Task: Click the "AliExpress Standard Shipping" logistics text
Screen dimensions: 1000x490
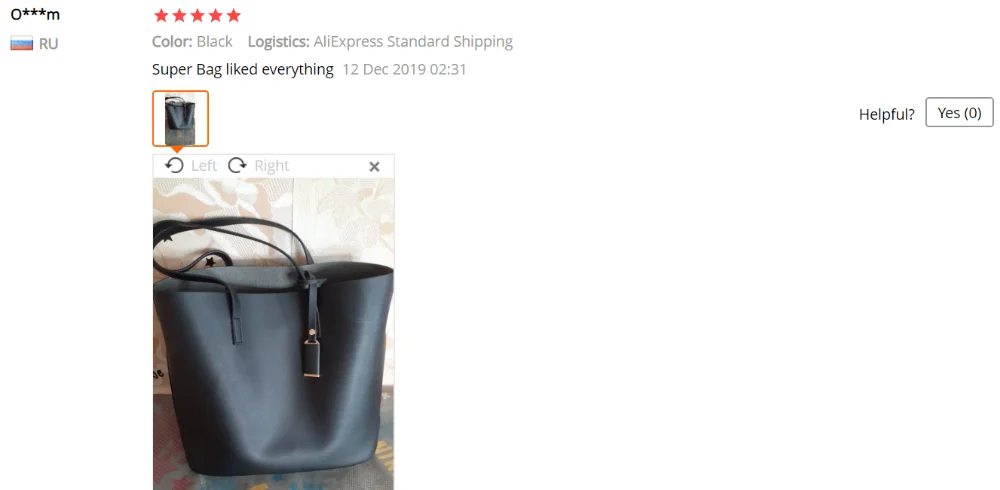Action: (x=413, y=41)
